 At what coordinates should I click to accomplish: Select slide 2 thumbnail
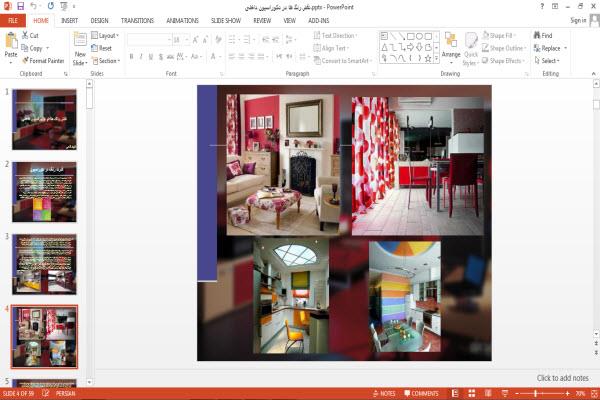[x=44, y=192]
